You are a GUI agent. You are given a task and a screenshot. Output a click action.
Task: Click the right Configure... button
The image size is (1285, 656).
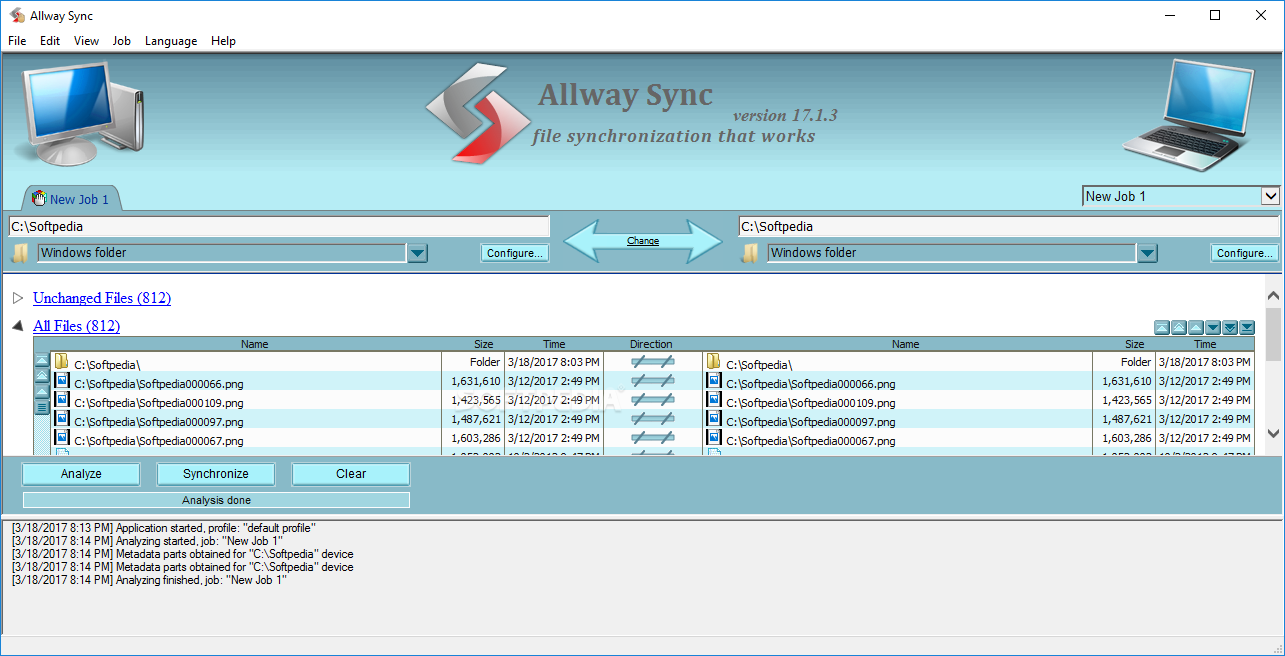1245,253
